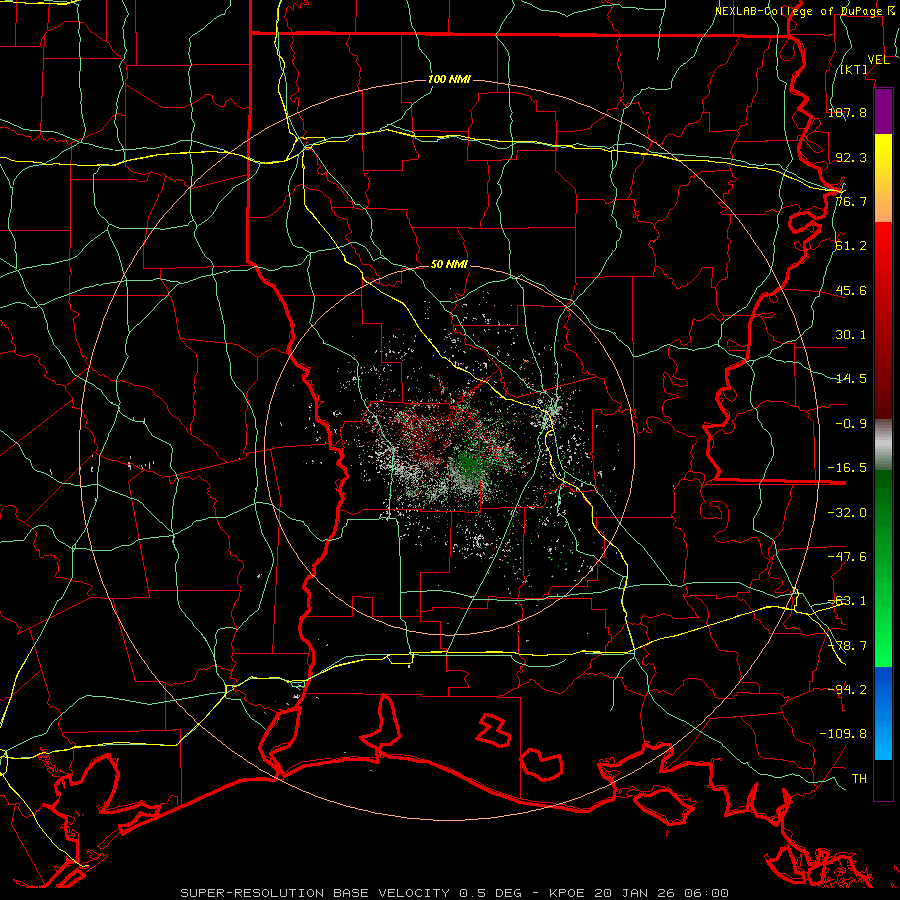Viewport: 900px width, 900px height.
Task: Click the 30.1 velocity scale value
Action: pyautogui.click(x=851, y=335)
